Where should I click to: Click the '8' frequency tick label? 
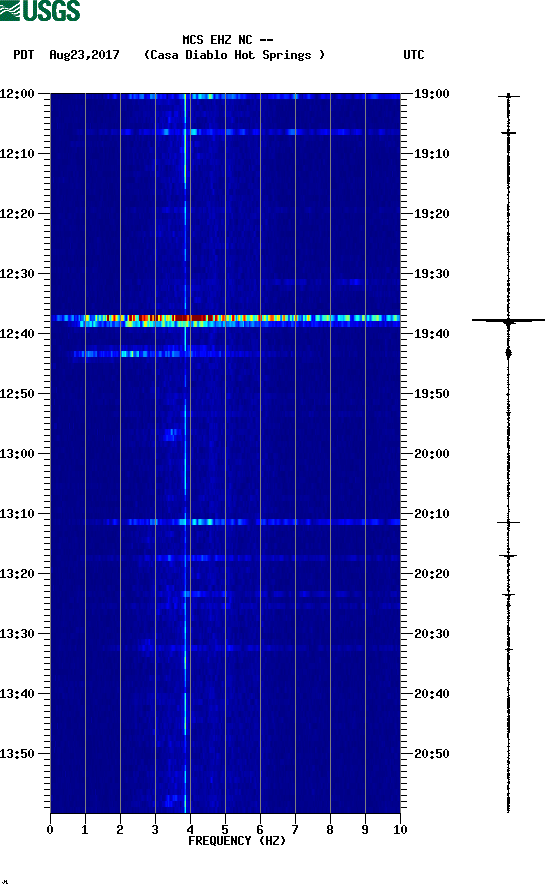[330, 830]
